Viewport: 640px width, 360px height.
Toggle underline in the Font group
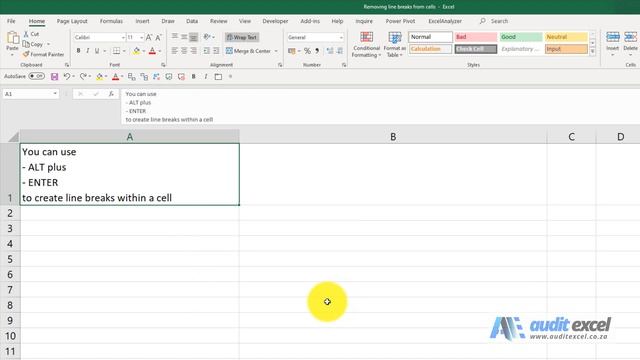97,51
